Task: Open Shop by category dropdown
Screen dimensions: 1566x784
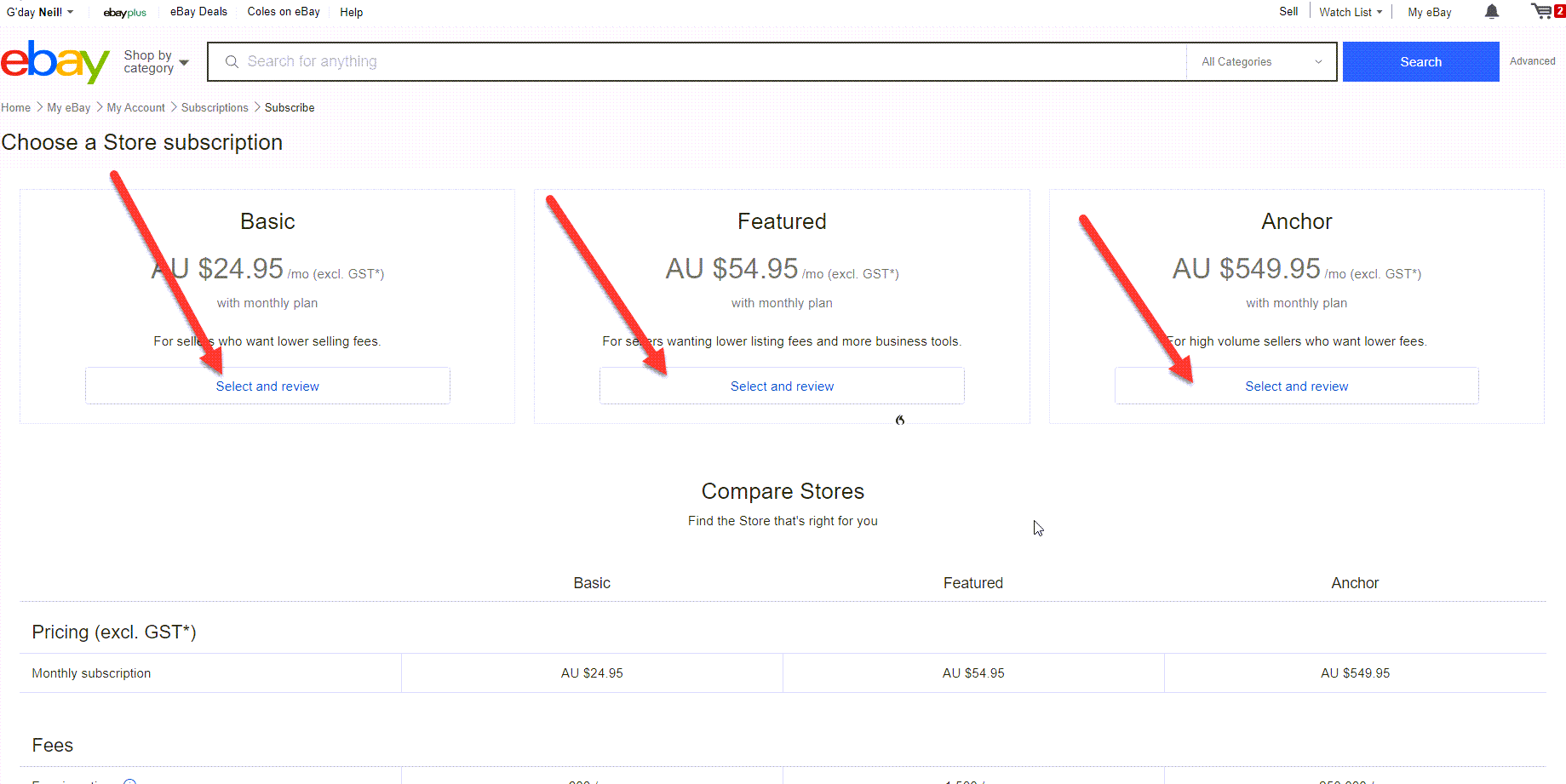Action: point(156,61)
